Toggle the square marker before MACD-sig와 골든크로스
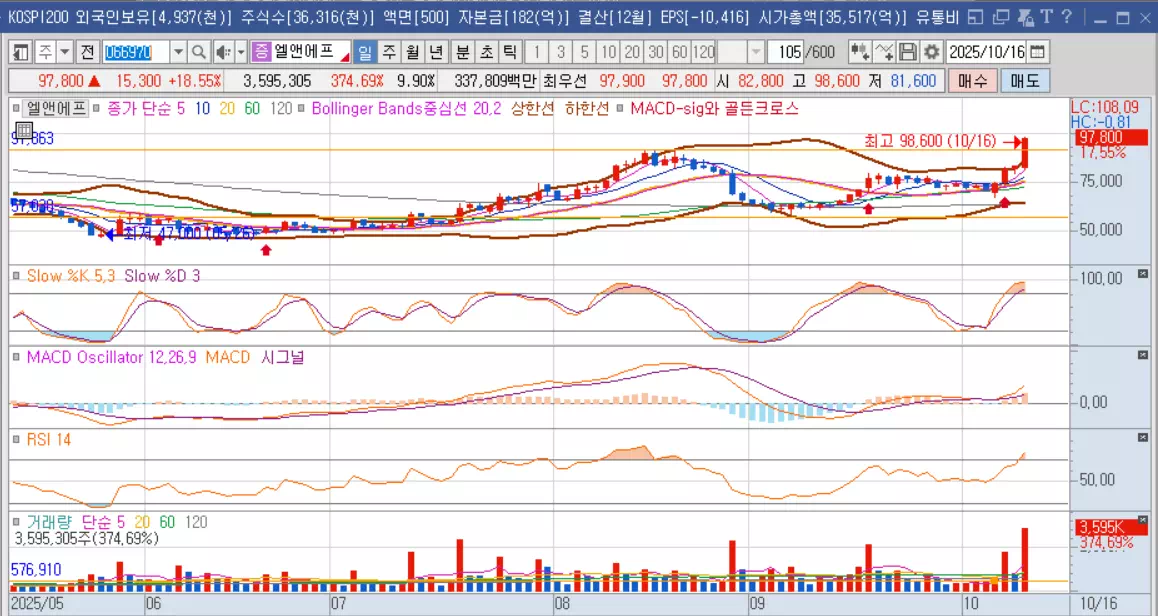 tap(619, 109)
